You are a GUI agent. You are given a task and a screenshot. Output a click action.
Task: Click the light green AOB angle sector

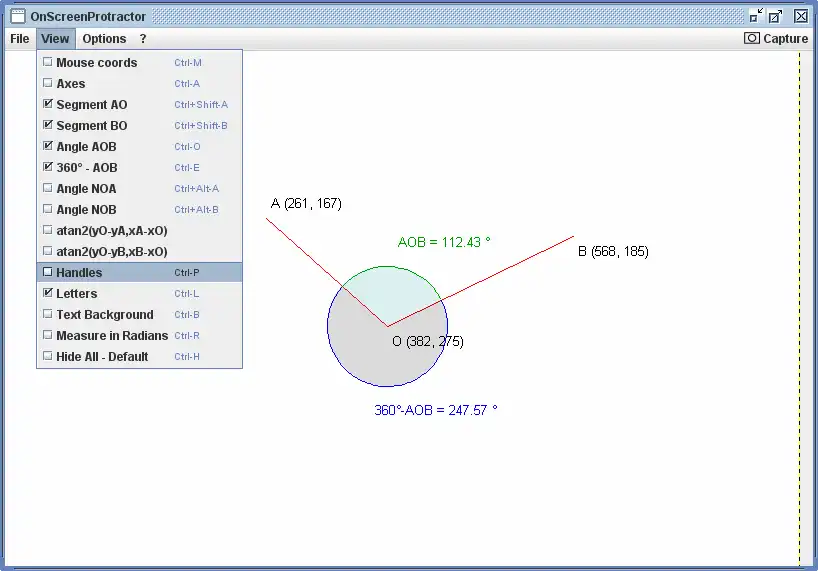[x=389, y=295]
